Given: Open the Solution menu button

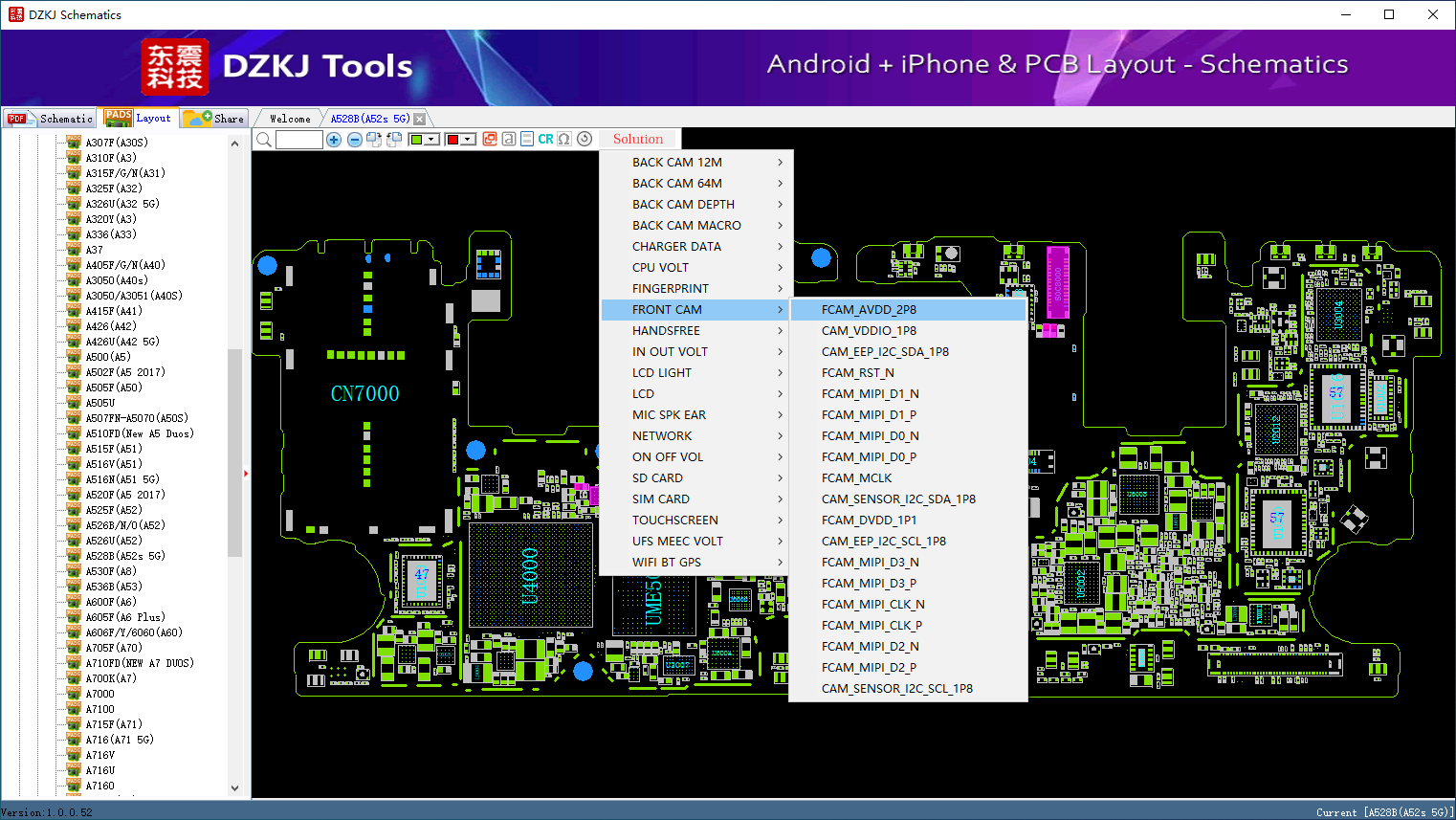Looking at the screenshot, I should pyautogui.click(x=638, y=140).
